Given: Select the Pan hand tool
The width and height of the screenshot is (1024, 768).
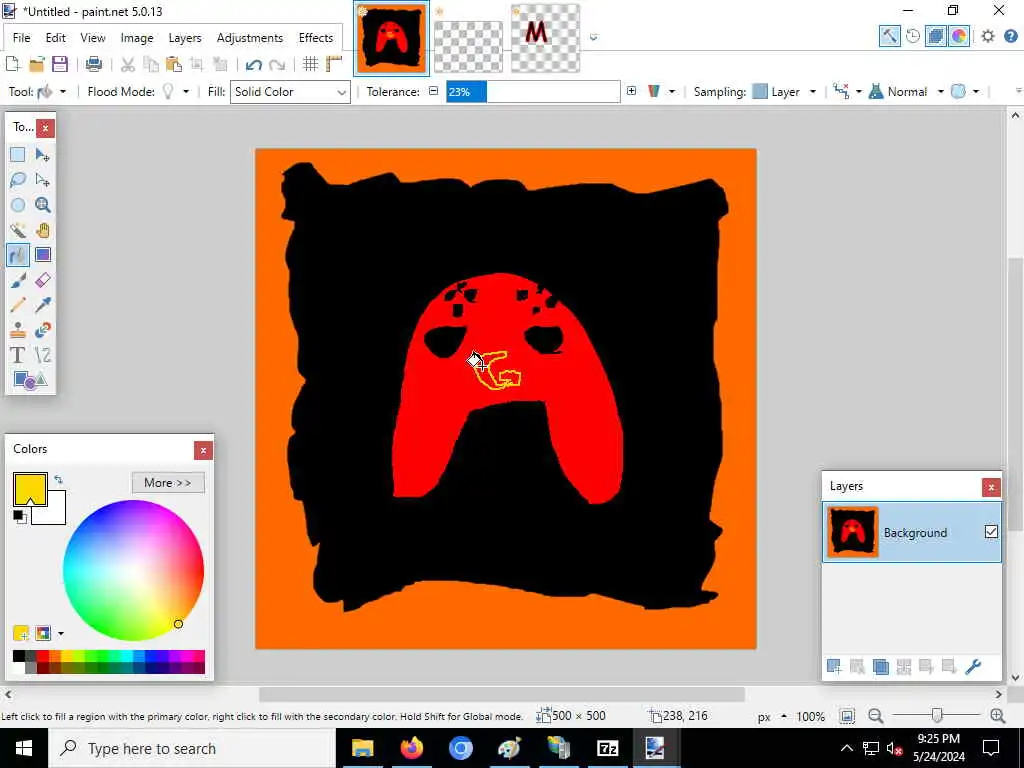Looking at the screenshot, I should [x=42, y=230].
